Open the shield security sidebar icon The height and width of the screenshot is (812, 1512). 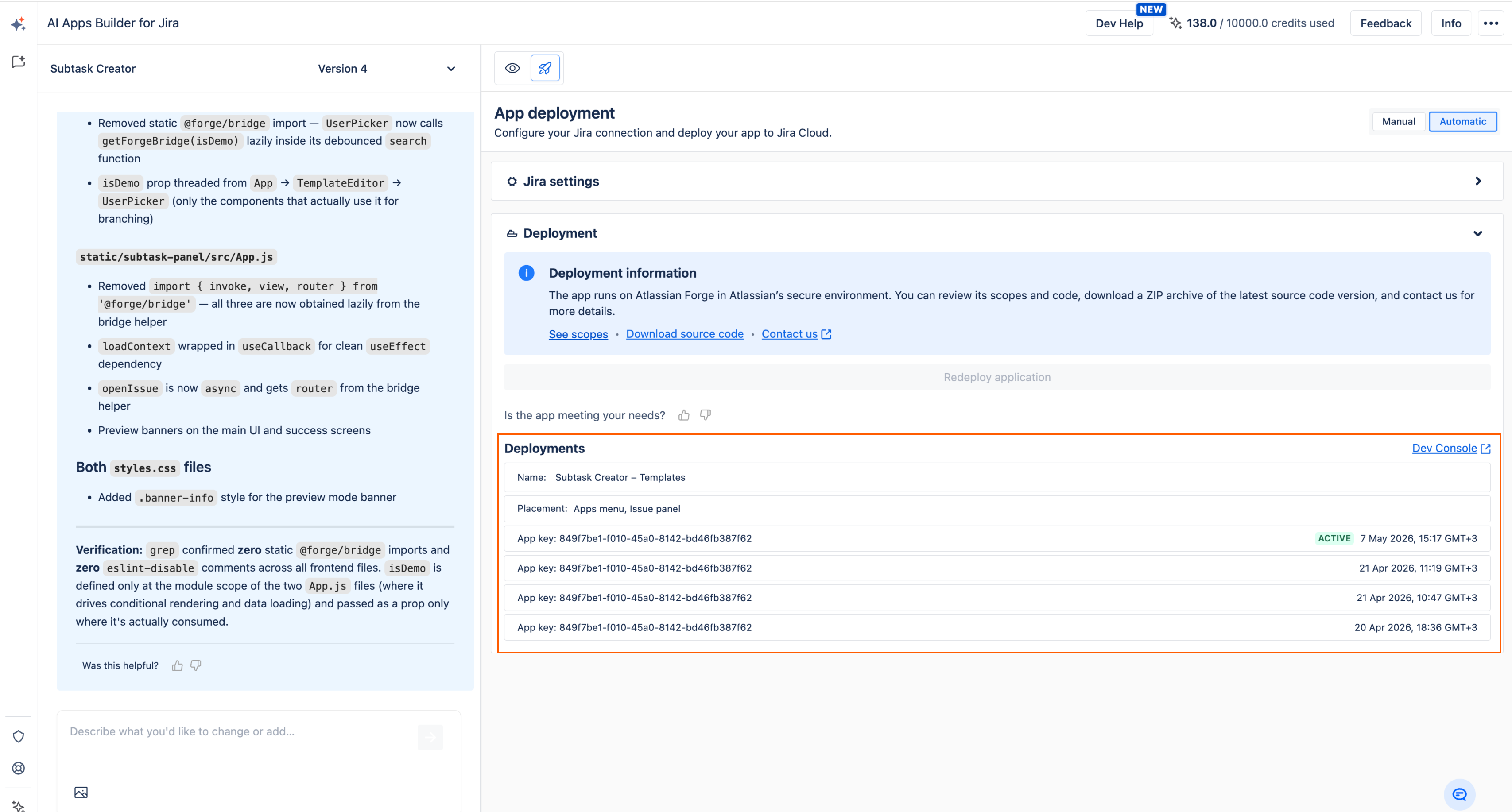[x=18, y=736]
